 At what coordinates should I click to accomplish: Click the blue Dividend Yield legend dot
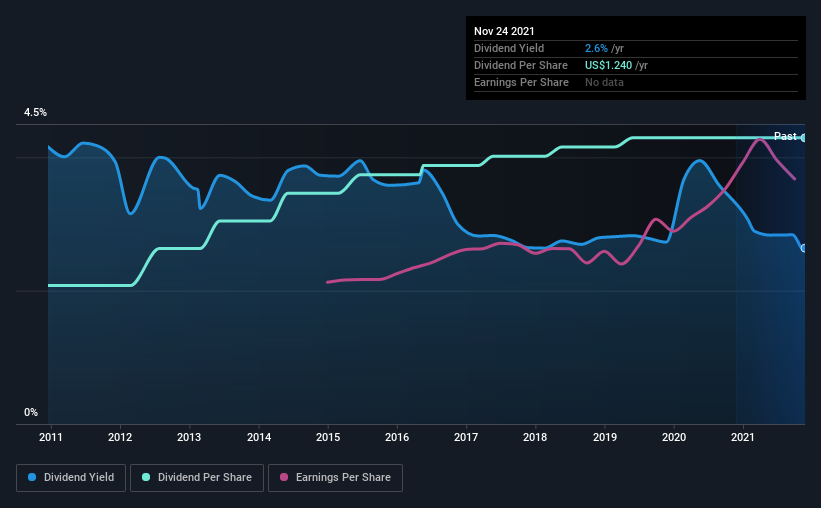point(32,477)
